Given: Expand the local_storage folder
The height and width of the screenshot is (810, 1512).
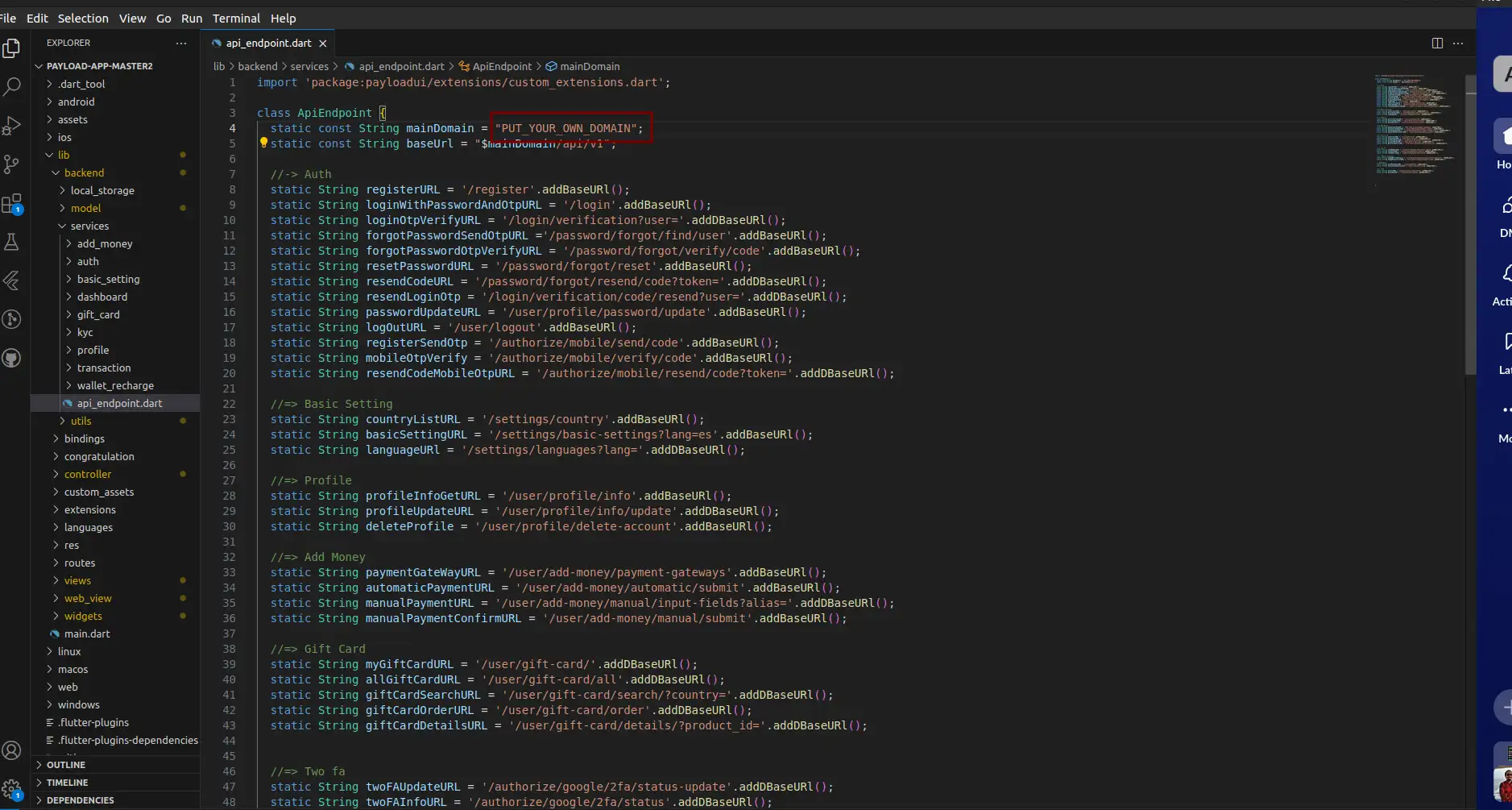Looking at the screenshot, I should click(63, 190).
